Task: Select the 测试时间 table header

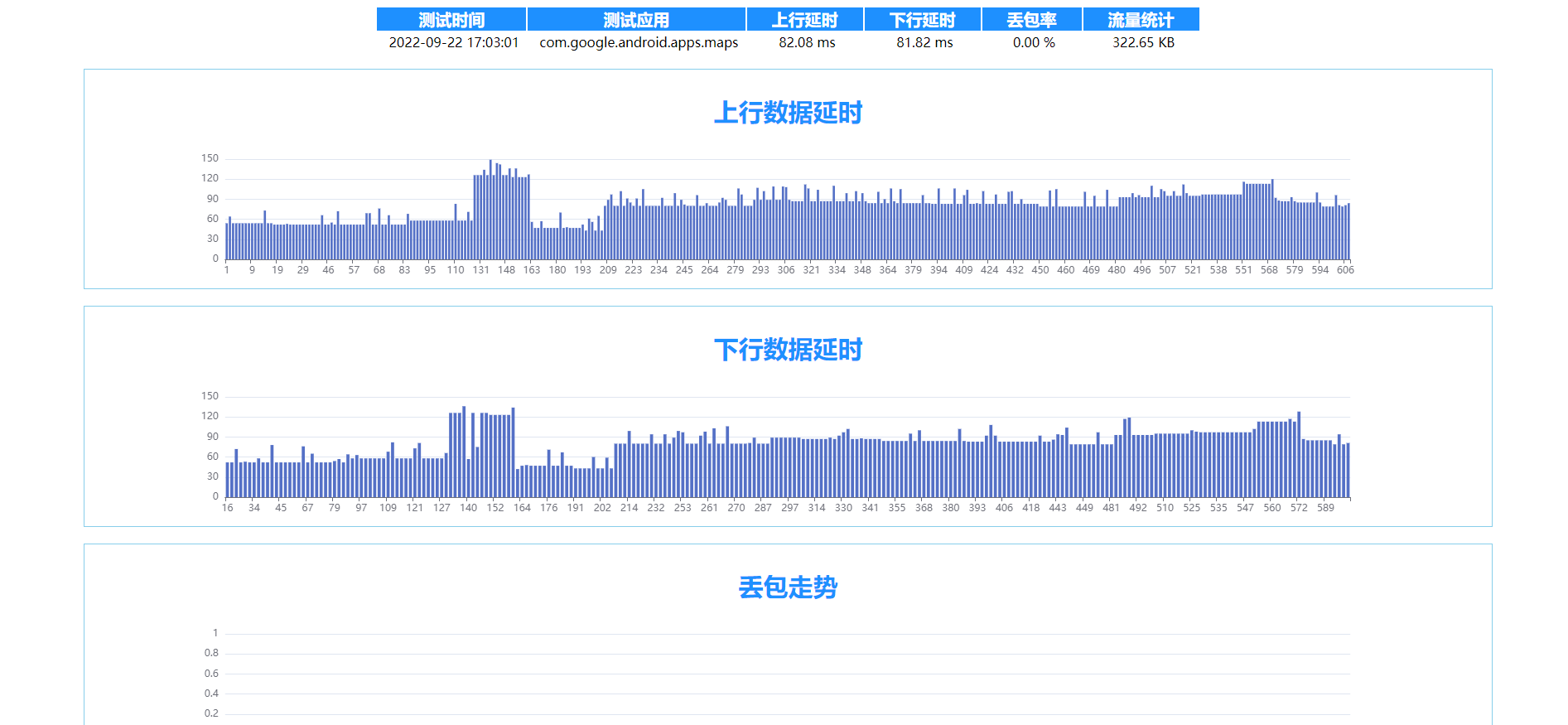Action: pos(451,19)
